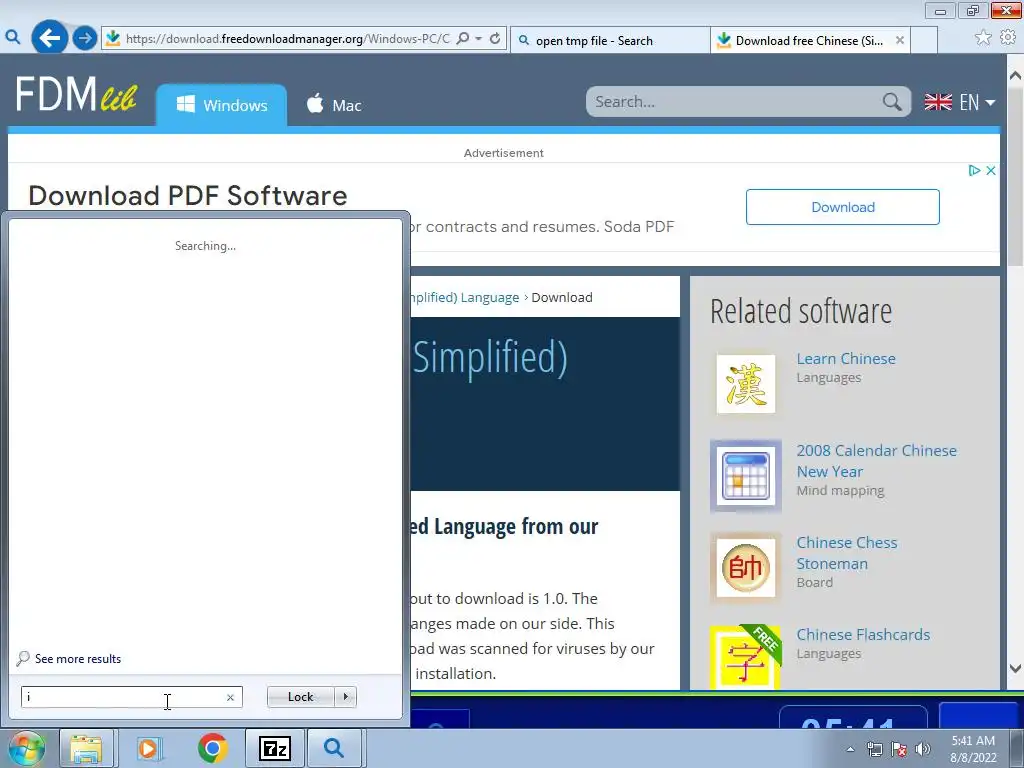This screenshot has height=768, width=1024.
Task: Select the Windows platform tab
Action: (221, 105)
